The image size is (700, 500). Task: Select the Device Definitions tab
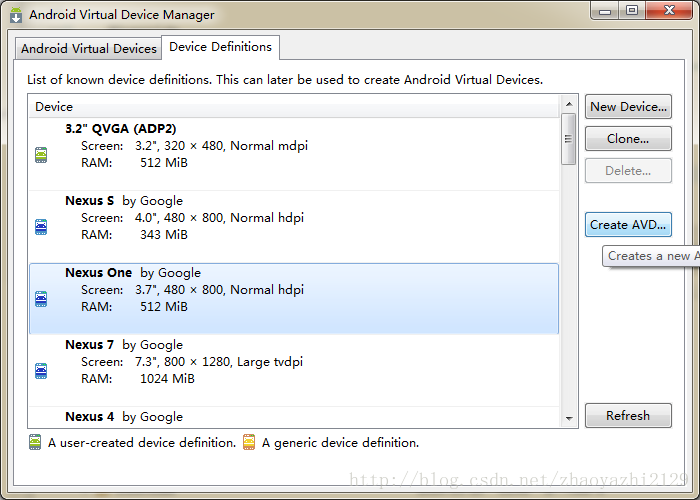coord(221,47)
